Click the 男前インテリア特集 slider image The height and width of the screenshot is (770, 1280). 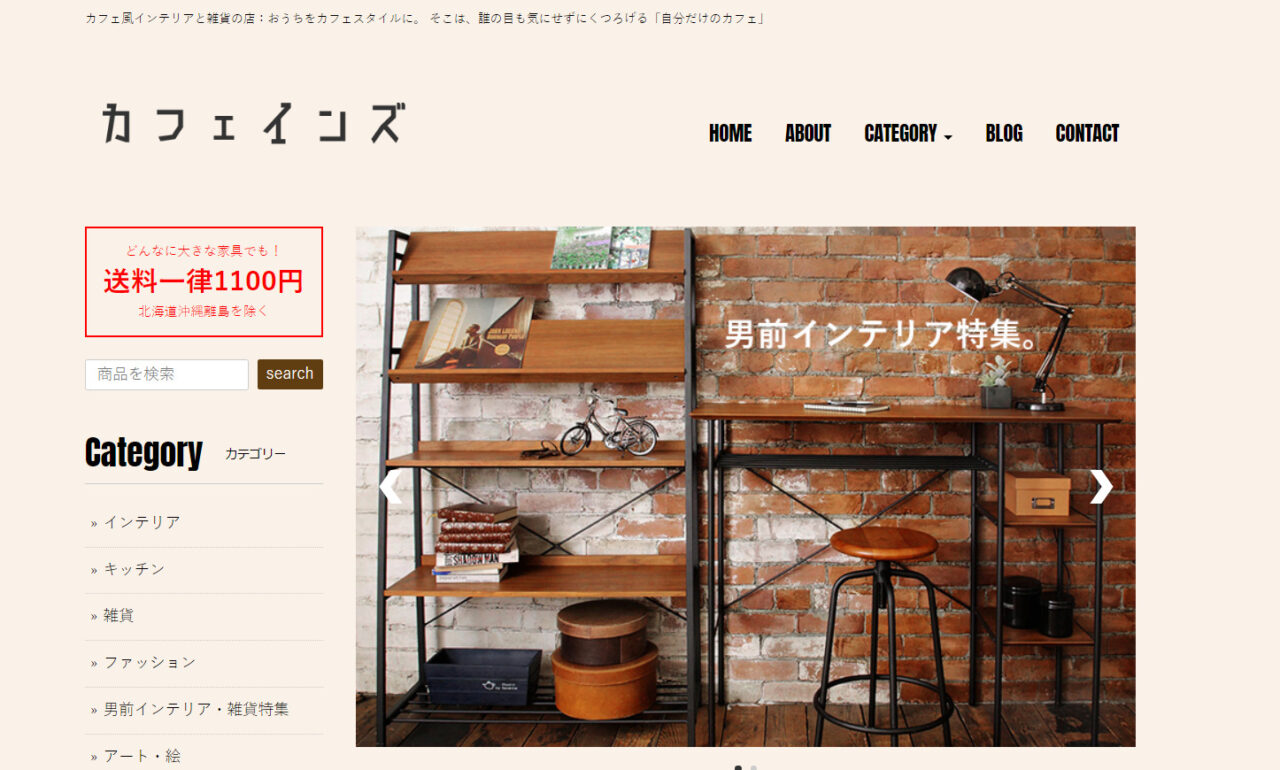tap(745, 486)
